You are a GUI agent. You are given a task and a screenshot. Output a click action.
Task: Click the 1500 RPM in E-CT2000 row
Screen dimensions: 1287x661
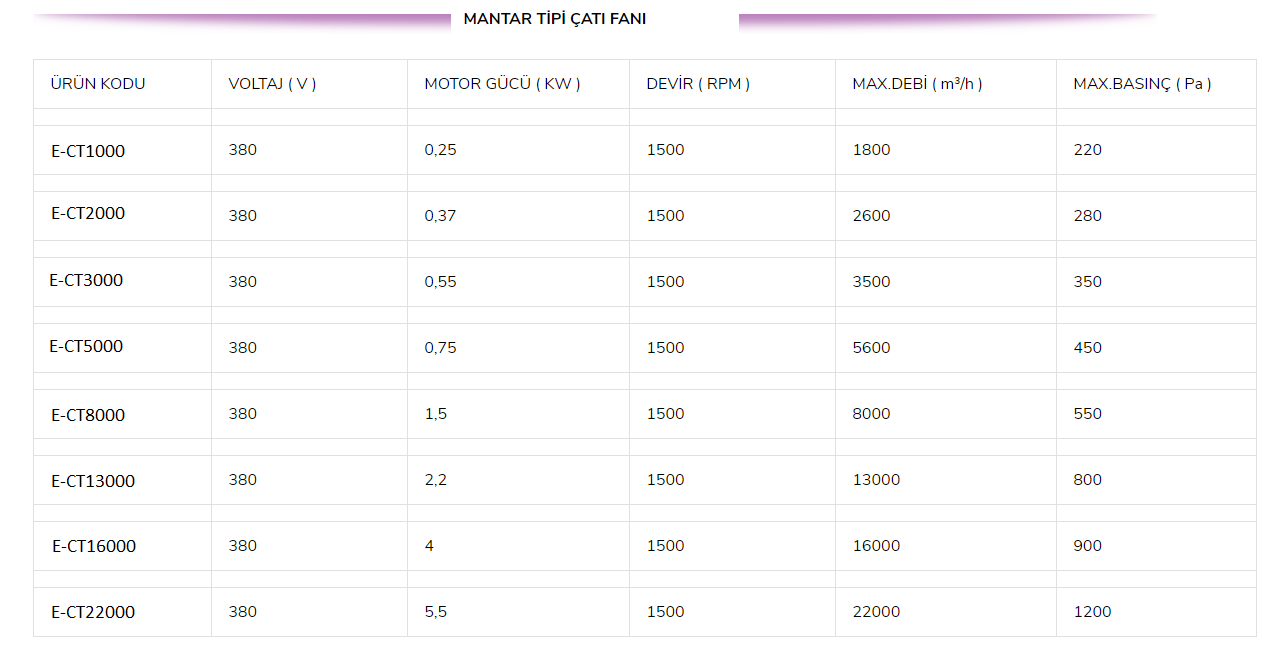coord(665,216)
